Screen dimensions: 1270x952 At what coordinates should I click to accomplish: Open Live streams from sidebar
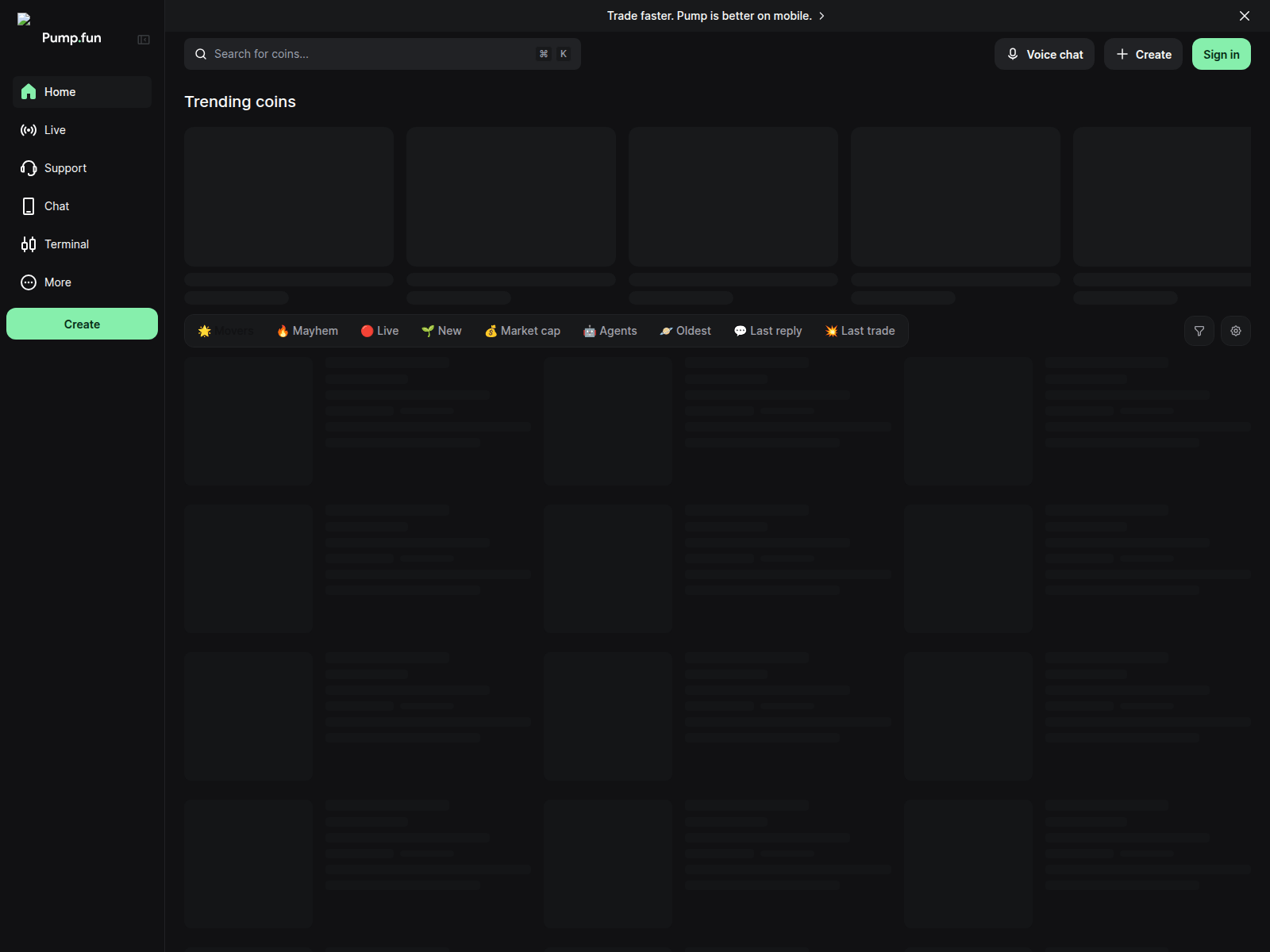pos(55,130)
